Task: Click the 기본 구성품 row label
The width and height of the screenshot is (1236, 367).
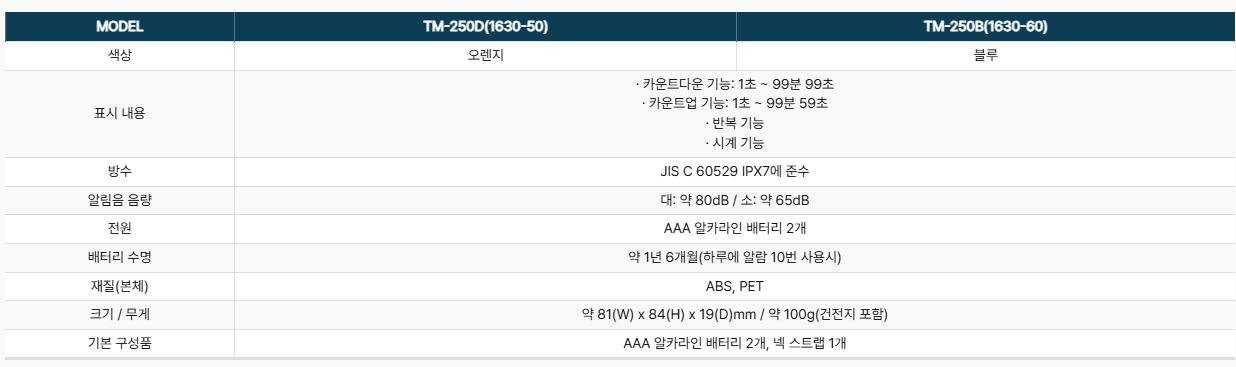Action: pos(119,343)
